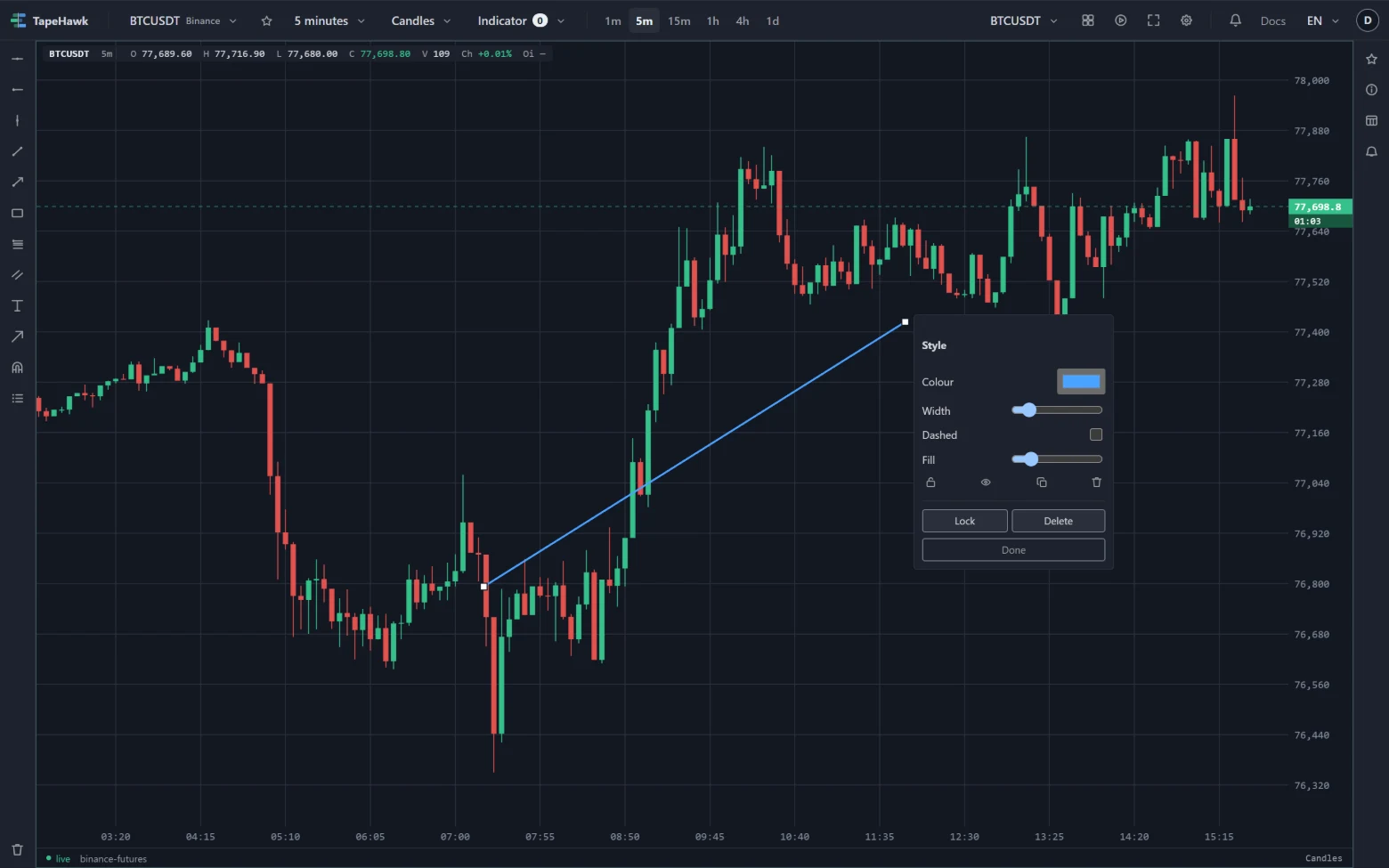Viewport: 1389px width, 868px height.
Task: Click the Done button
Action: coord(1013,550)
